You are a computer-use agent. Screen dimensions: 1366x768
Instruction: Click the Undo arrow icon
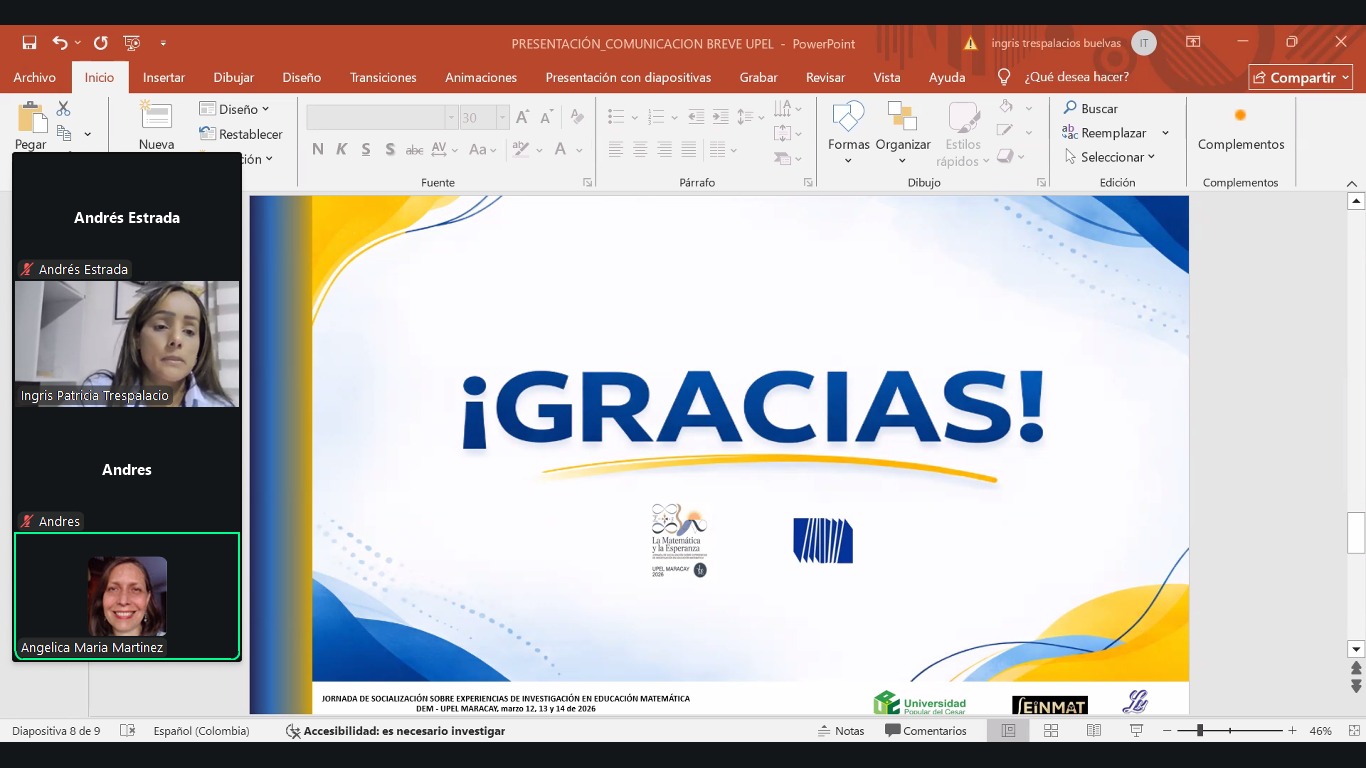(59, 43)
